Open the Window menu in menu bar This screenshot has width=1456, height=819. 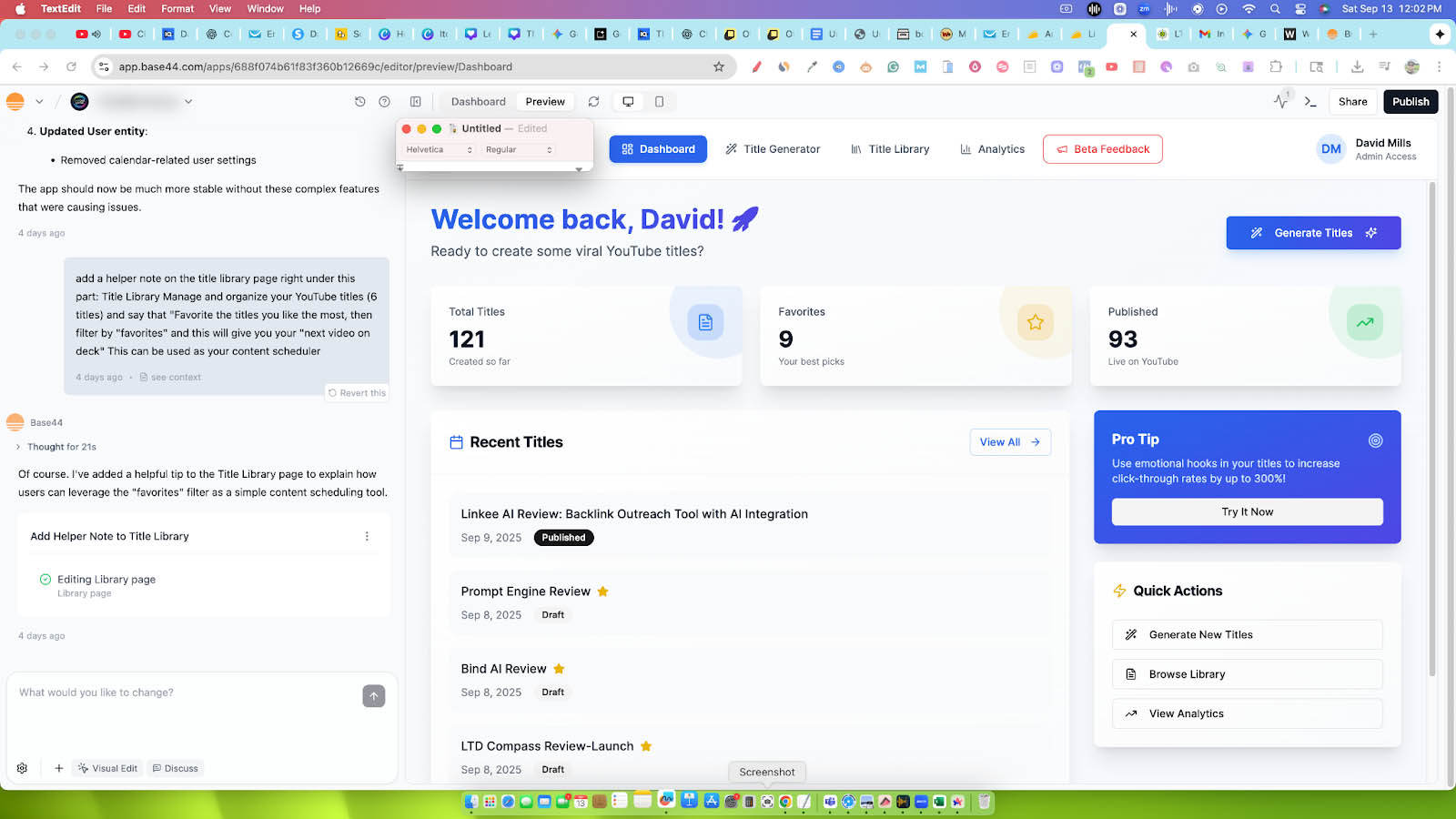[265, 9]
